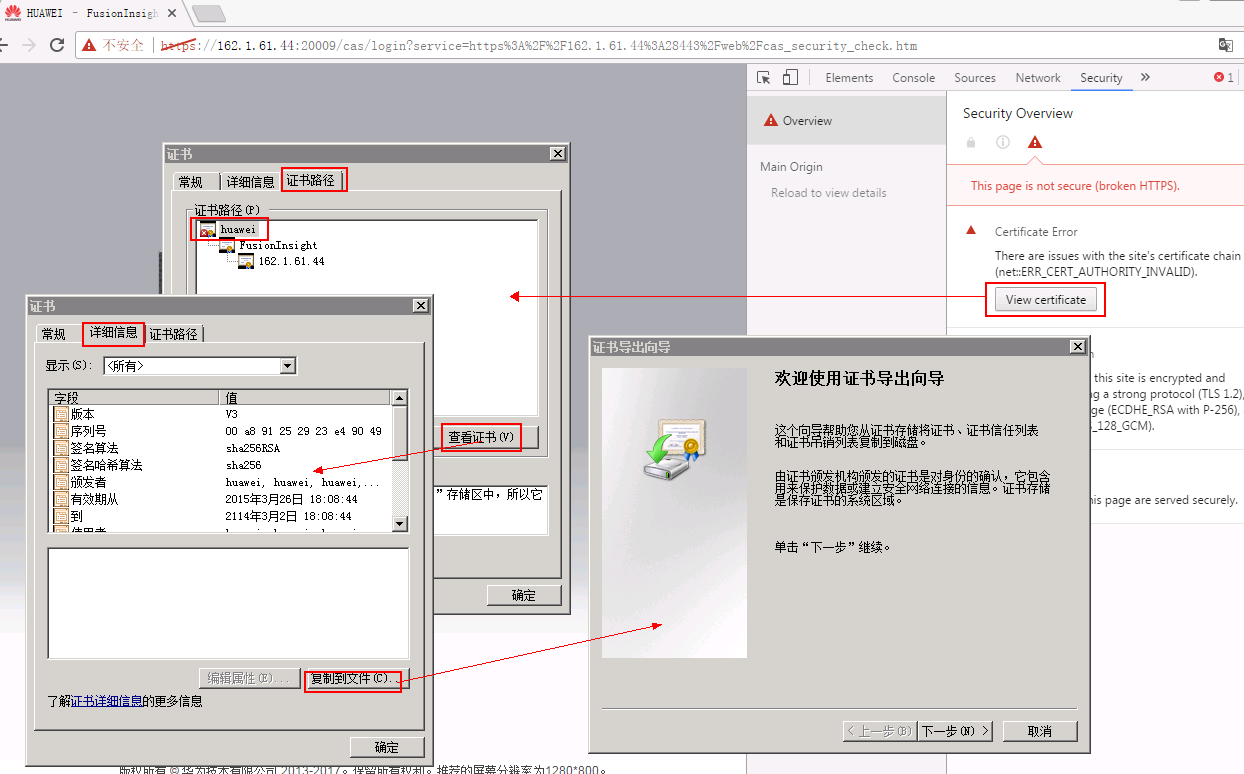
Task: Switch to the Console tab in DevTools
Action: 914,78
